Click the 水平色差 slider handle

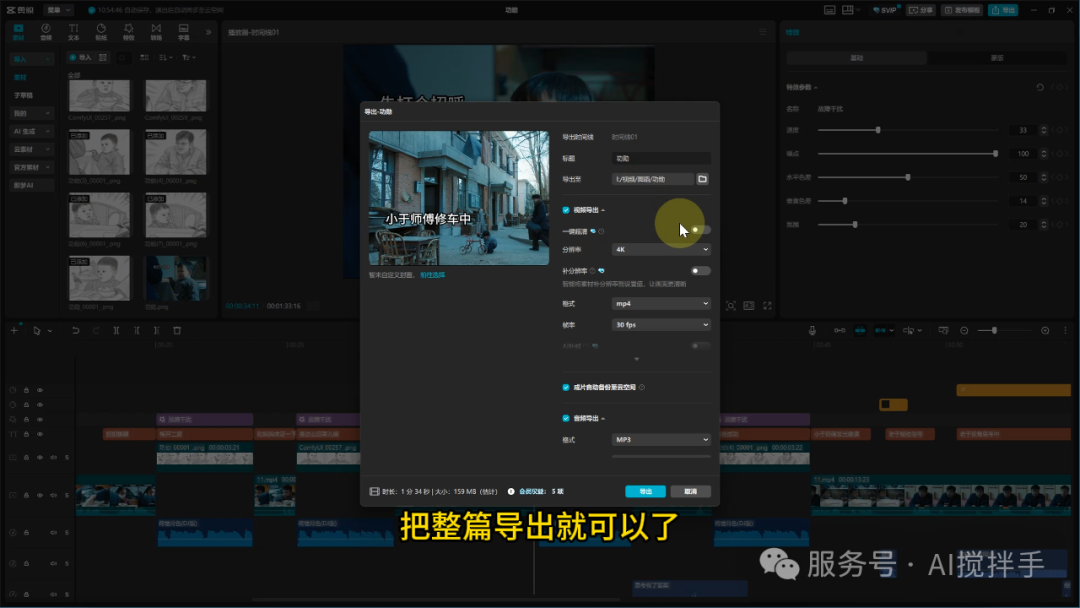click(x=908, y=177)
